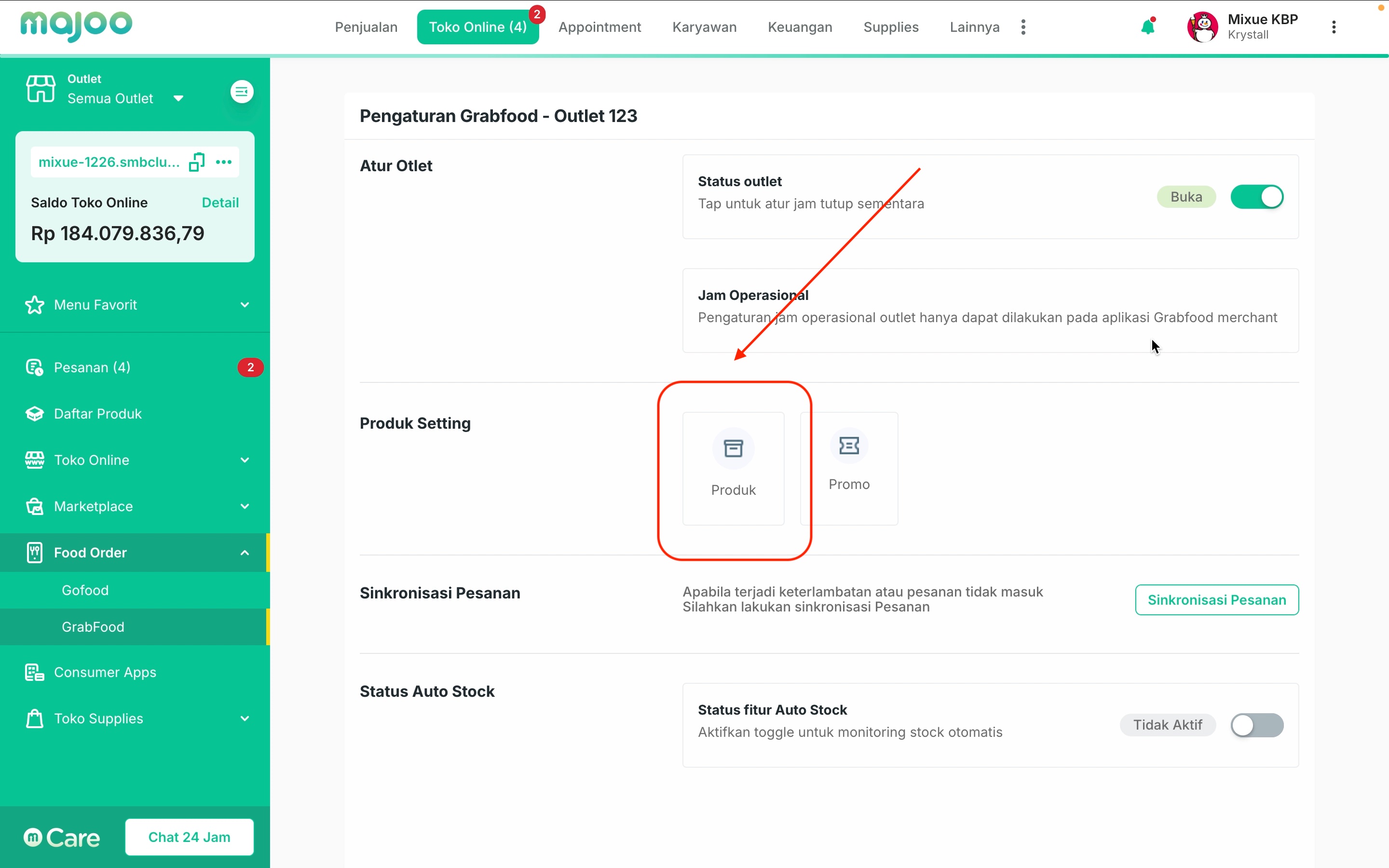Expand the Toko Supplies section

pos(245,719)
